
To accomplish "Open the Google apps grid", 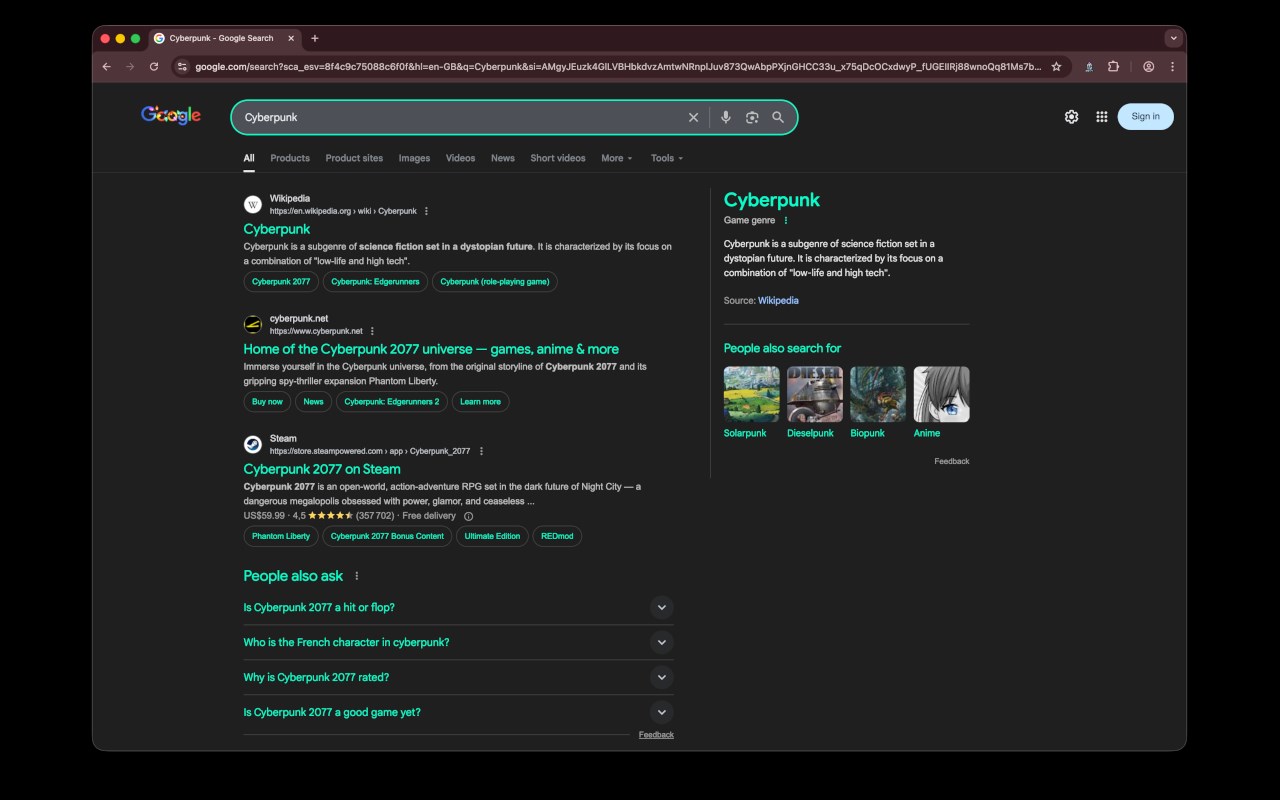I will [1101, 117].
